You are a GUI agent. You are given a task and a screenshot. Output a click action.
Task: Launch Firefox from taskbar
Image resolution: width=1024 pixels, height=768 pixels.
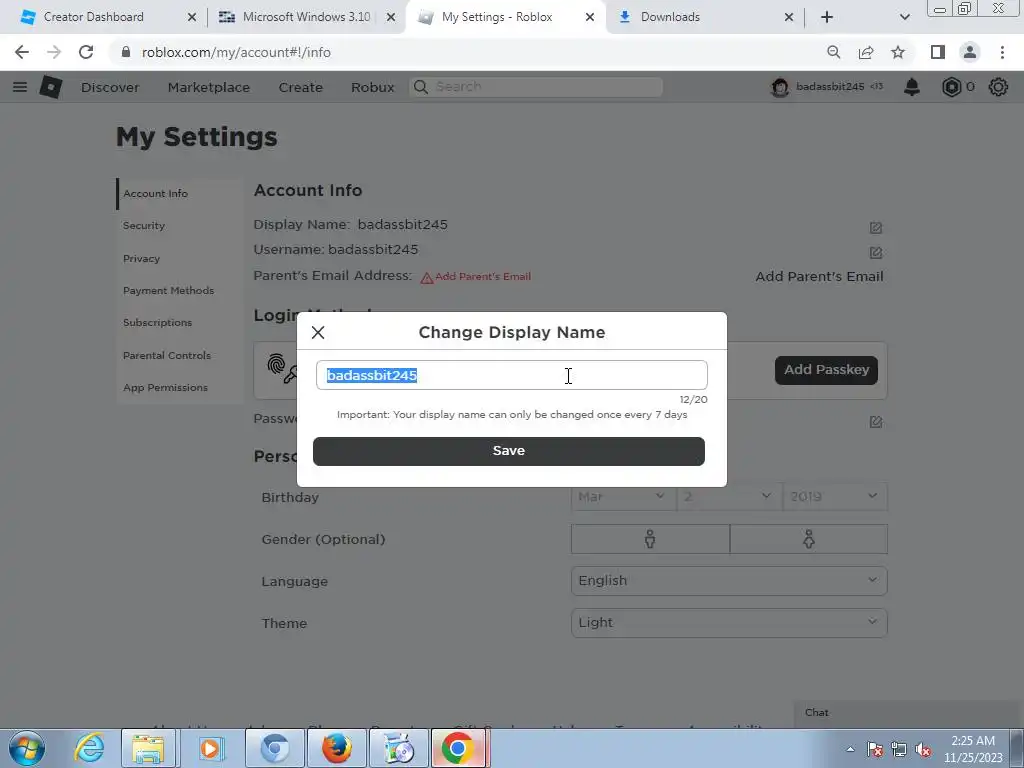337,748
